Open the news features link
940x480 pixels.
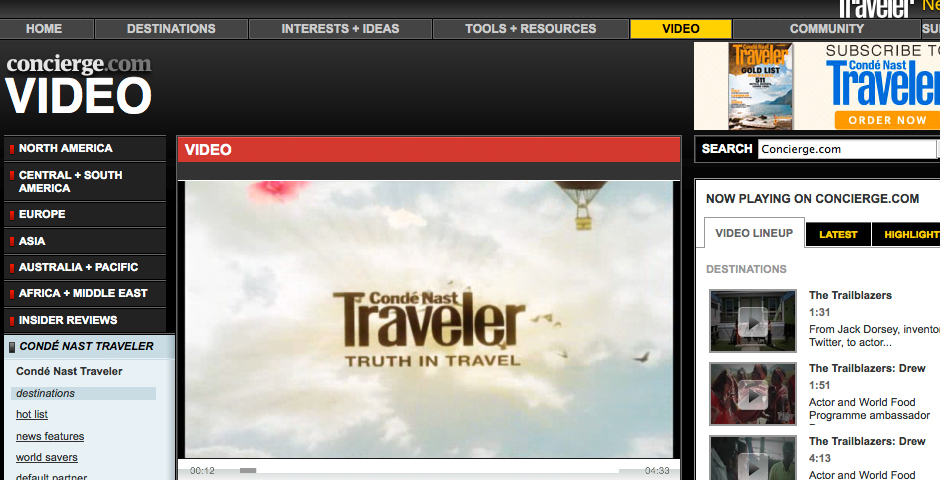coord(50,436)
